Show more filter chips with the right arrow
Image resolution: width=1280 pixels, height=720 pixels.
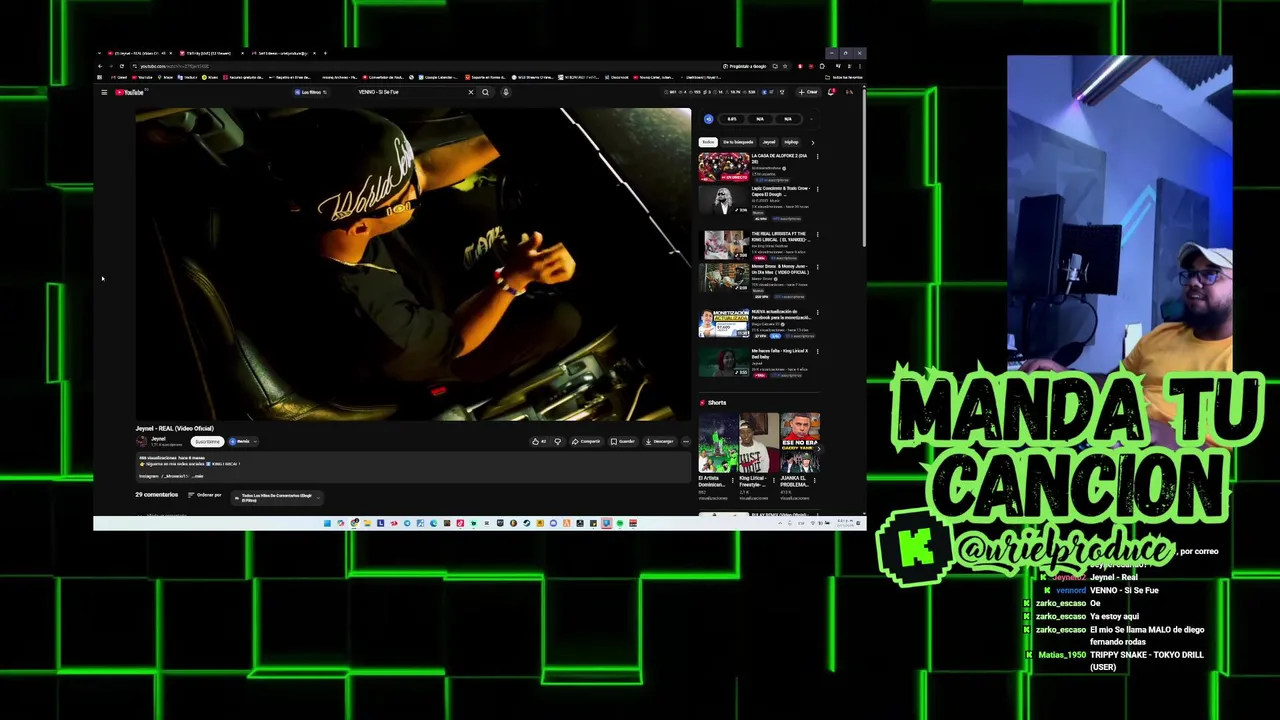pos(812,142)
